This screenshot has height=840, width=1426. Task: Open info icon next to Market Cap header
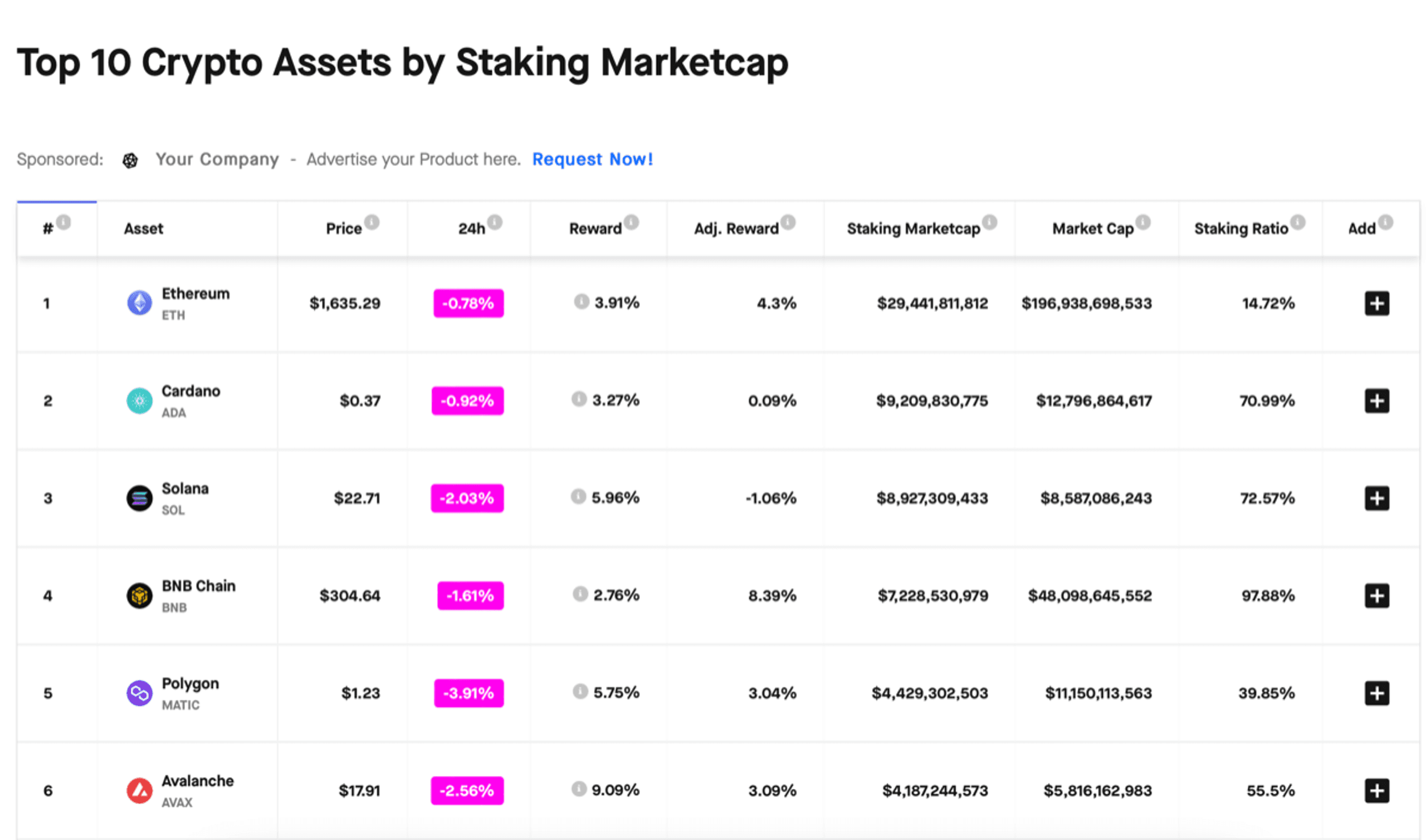pos(1143,222)
